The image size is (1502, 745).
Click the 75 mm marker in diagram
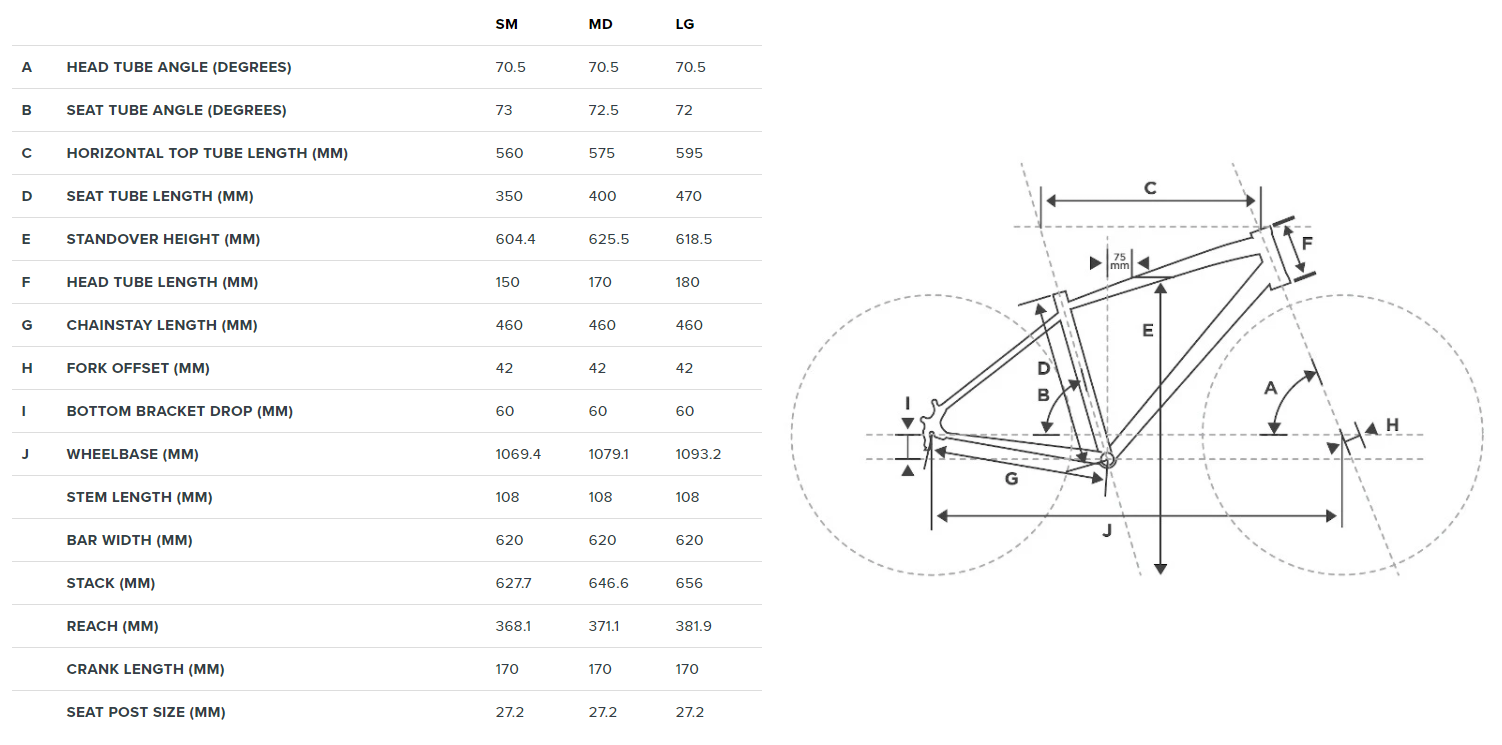[1120, 261]
